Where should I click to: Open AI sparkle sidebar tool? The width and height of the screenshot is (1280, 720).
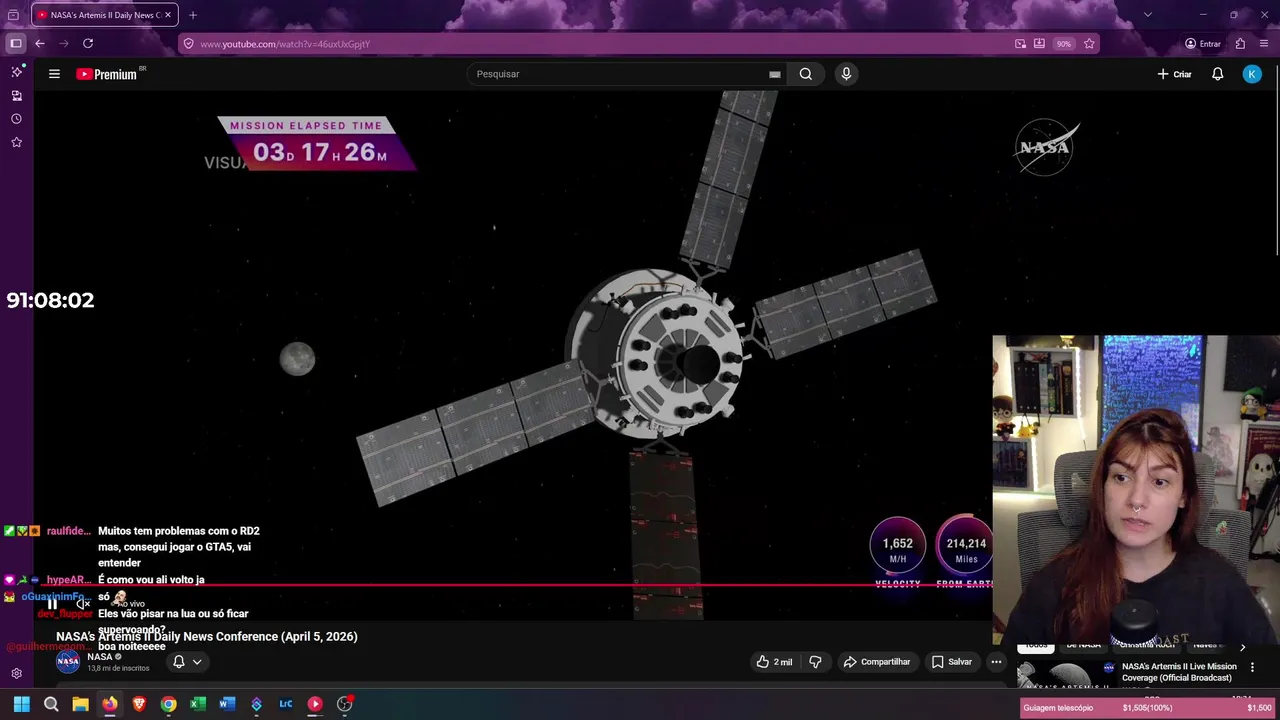tap(16, 72)
